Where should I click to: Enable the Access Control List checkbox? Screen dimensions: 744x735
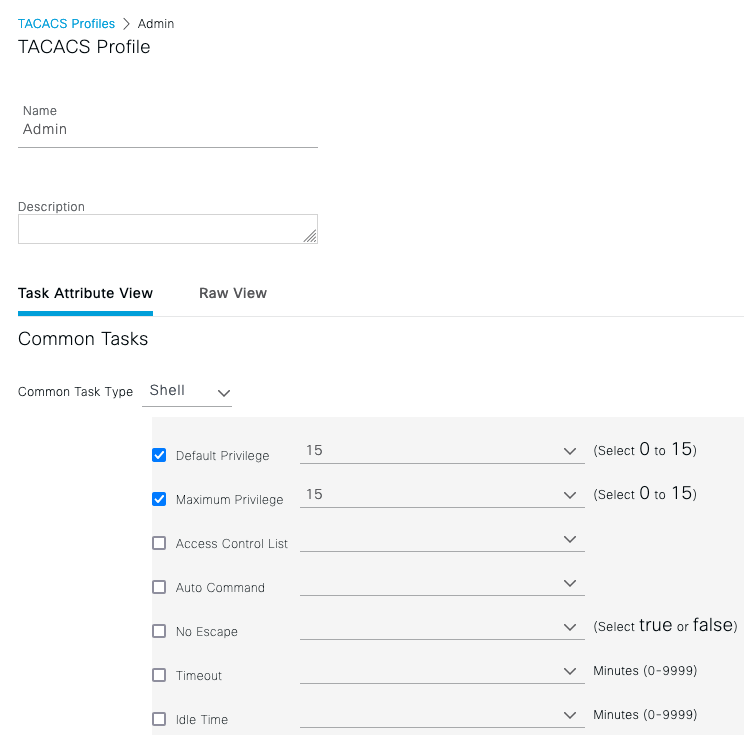pyautogui.click(x=159, y=543)
